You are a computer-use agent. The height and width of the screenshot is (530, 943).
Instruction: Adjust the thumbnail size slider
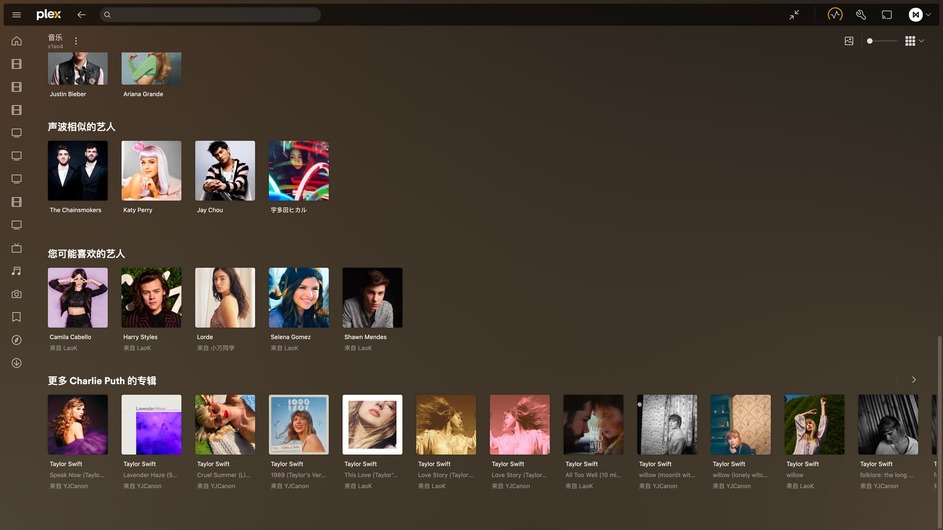(x=882, y=41)
